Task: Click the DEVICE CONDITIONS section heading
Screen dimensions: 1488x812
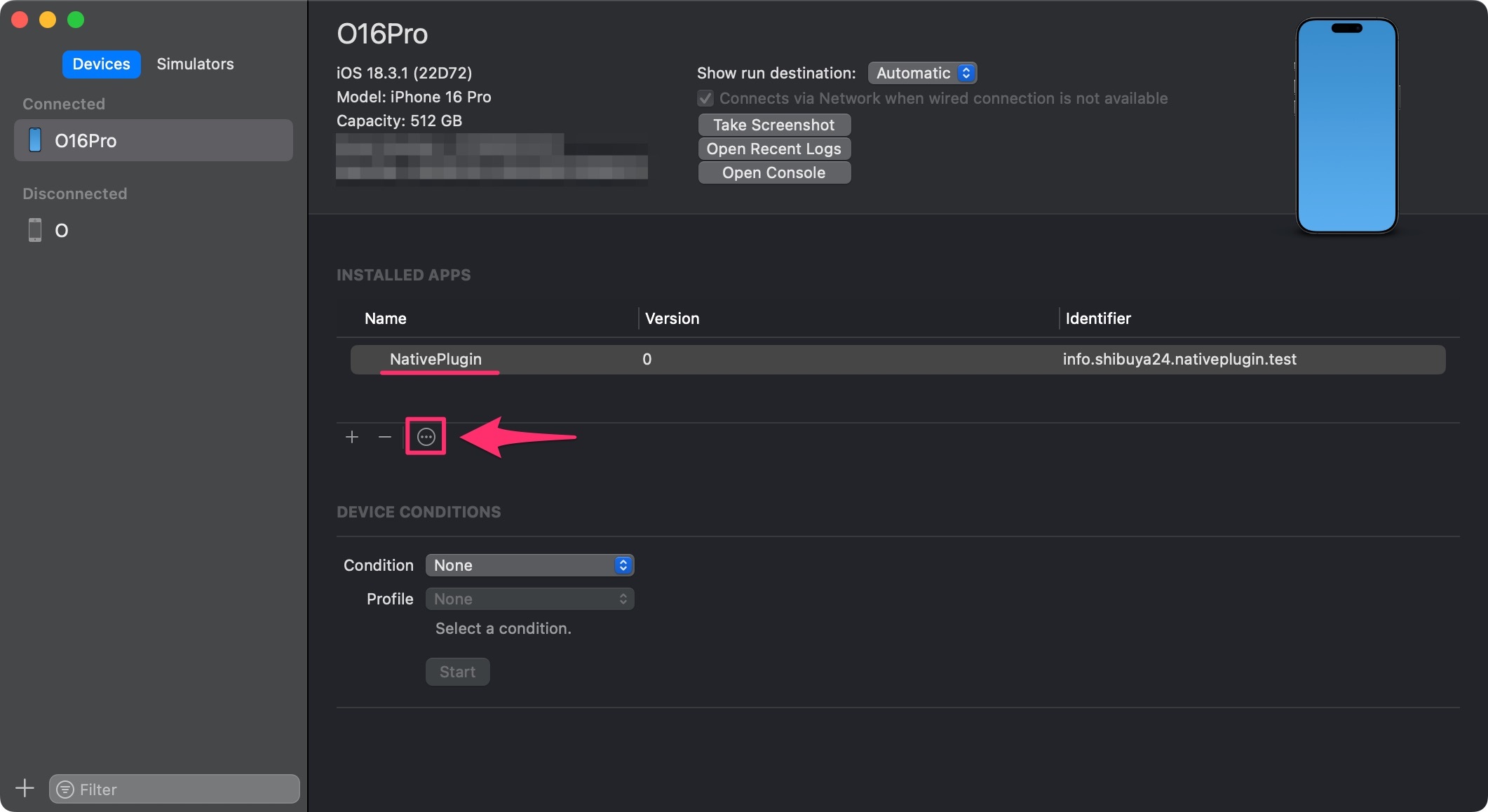Action: (x=419, y=512)
